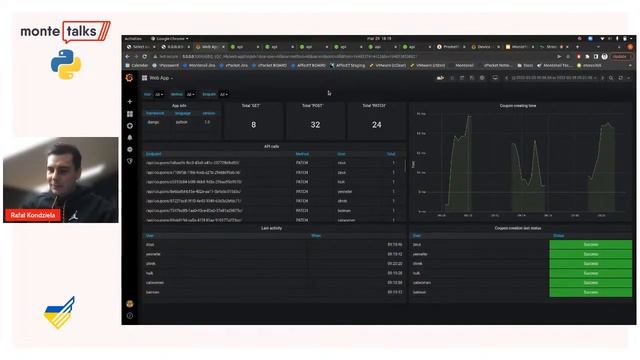The height and width of the screenshot is (360, 640).
Task: Open the Create plus menu in sidebar
Action: coord(130,102)
